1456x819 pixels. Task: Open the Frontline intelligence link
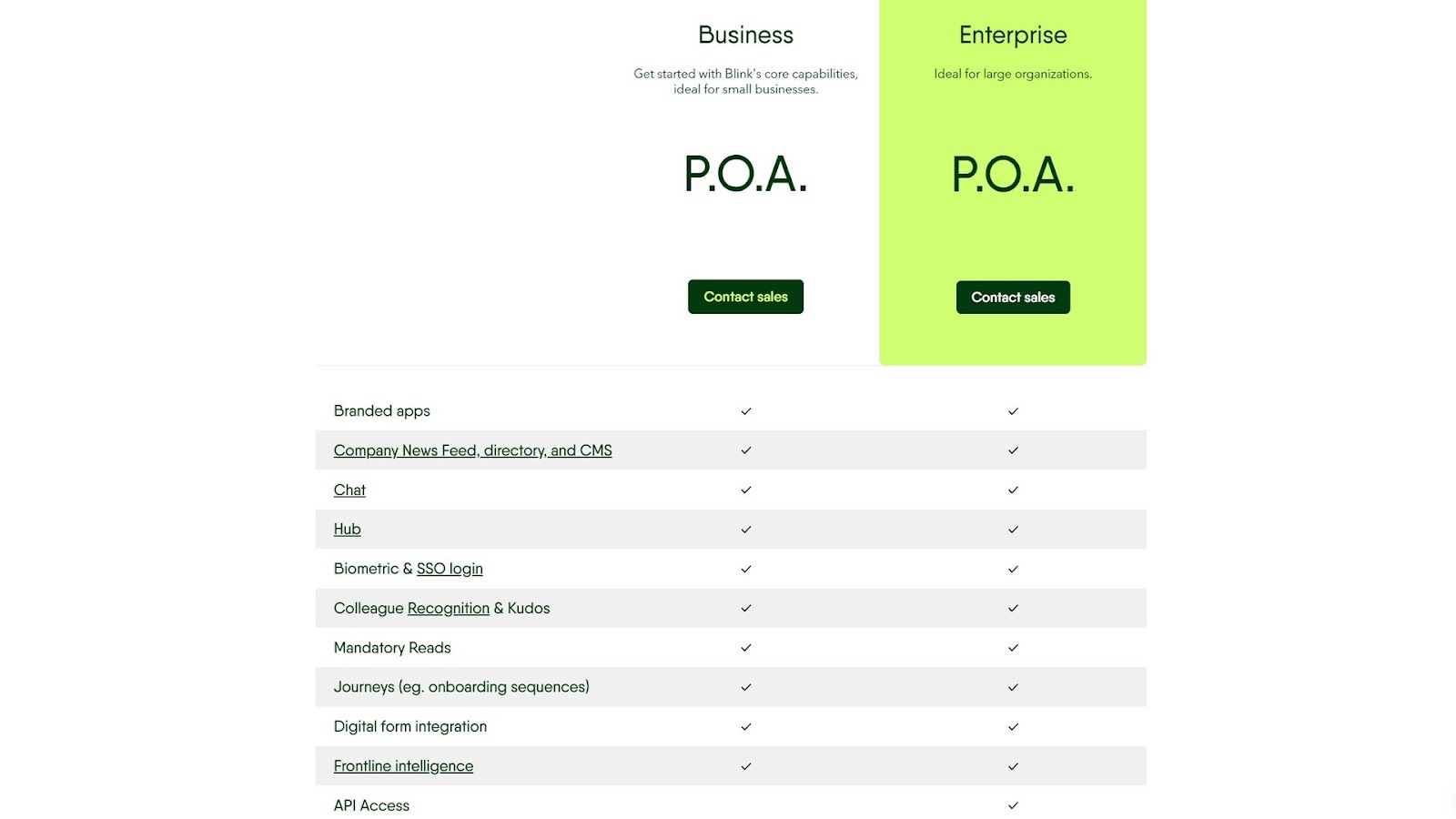tap(403, 766)
